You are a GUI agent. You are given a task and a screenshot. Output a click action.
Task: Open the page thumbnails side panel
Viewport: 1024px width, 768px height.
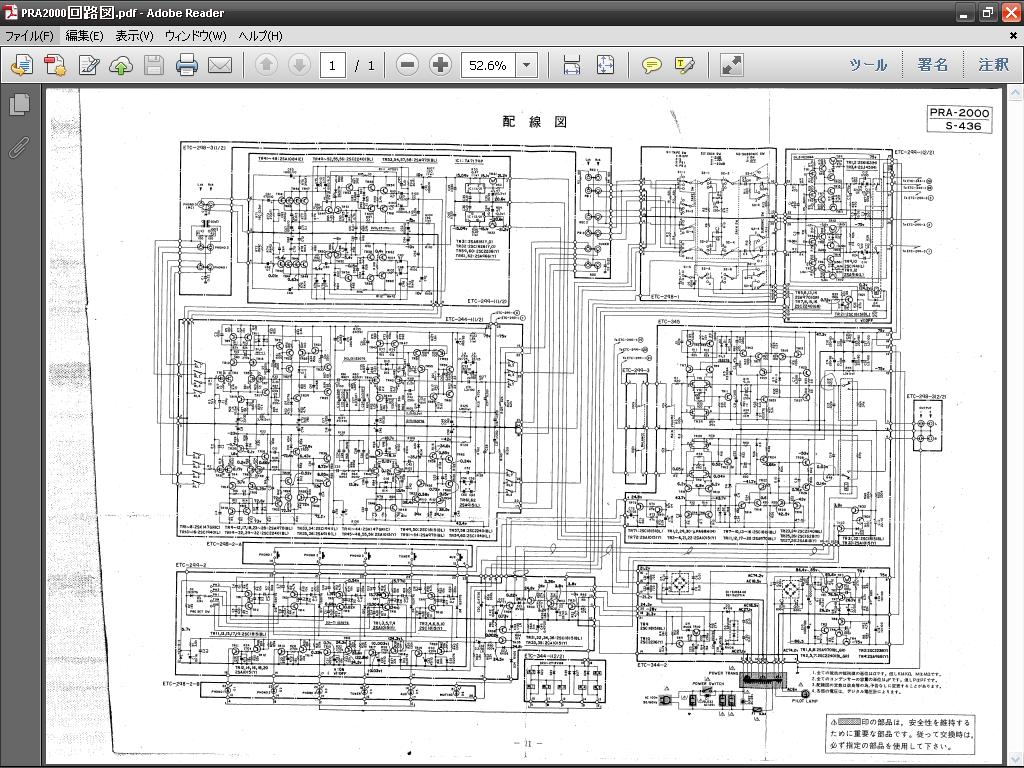[20, 104]
